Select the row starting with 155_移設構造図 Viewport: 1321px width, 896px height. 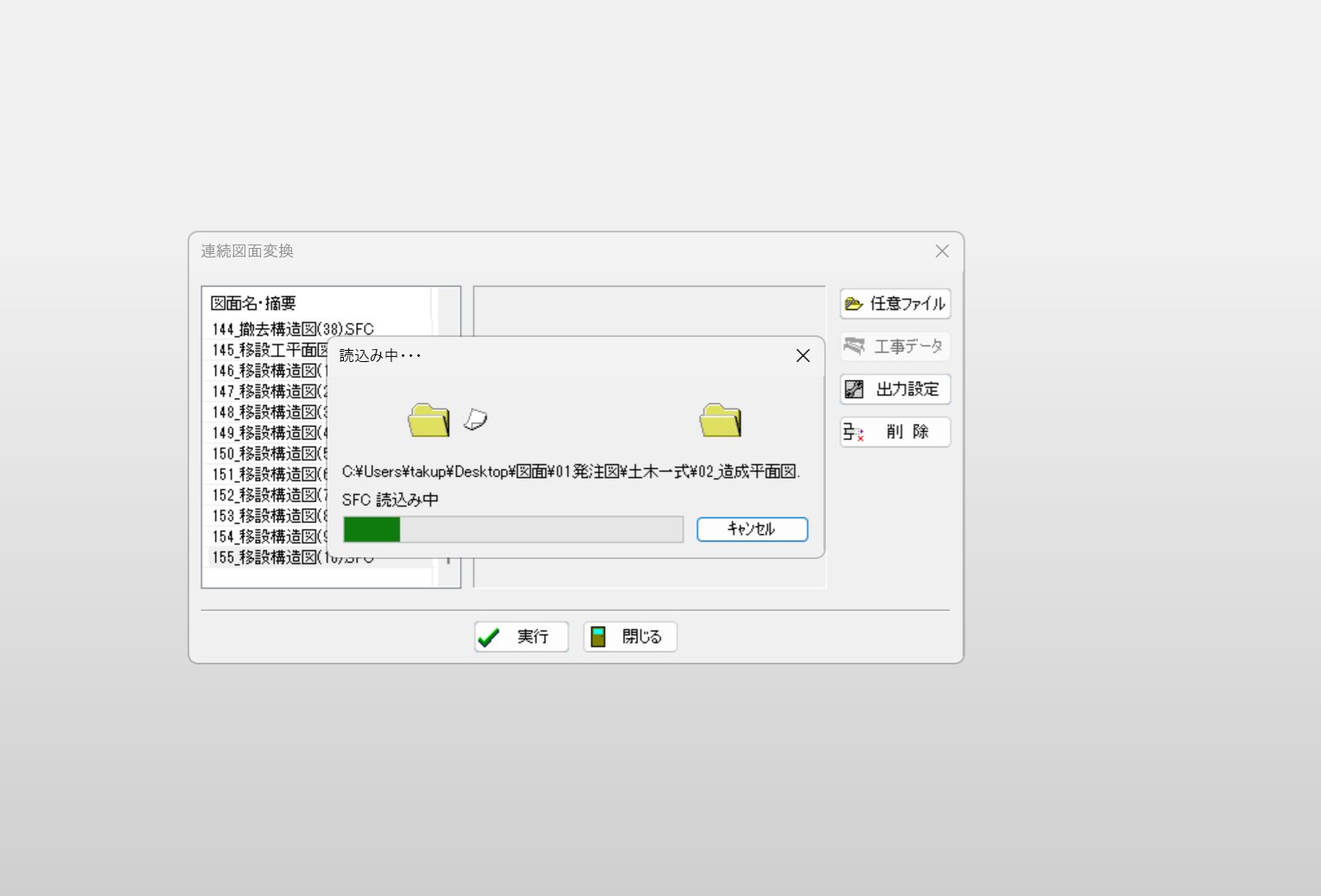coord(268,557)
